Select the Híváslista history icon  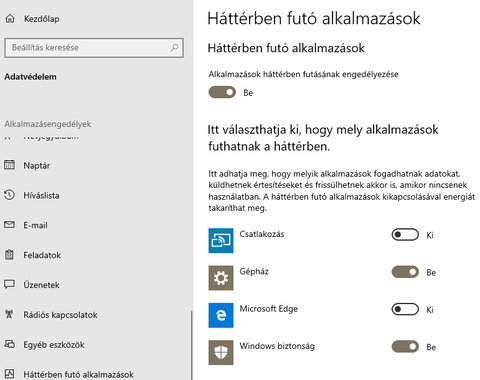pyautogui.click(x=9, y=195)
